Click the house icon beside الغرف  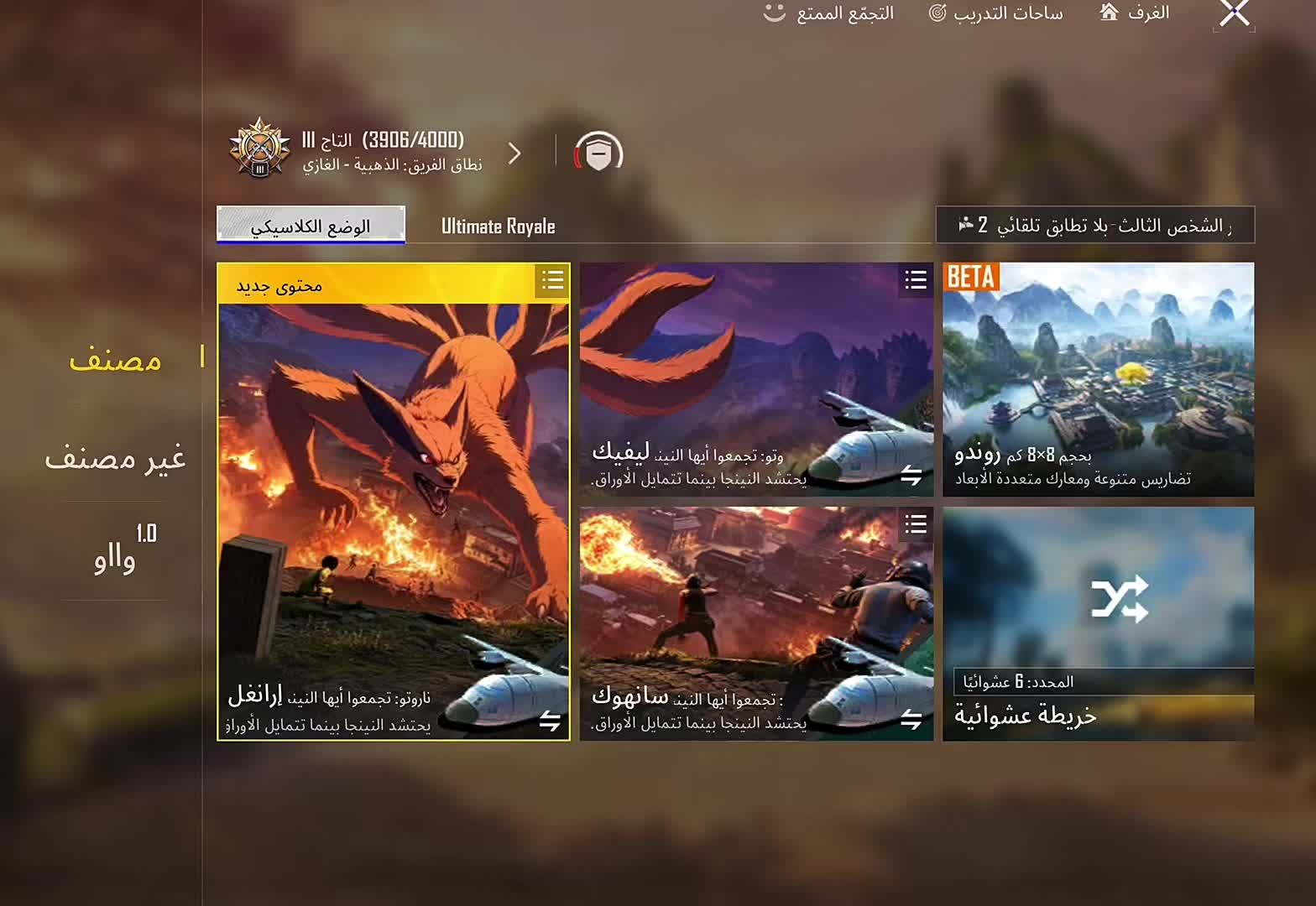[1110, 12]
